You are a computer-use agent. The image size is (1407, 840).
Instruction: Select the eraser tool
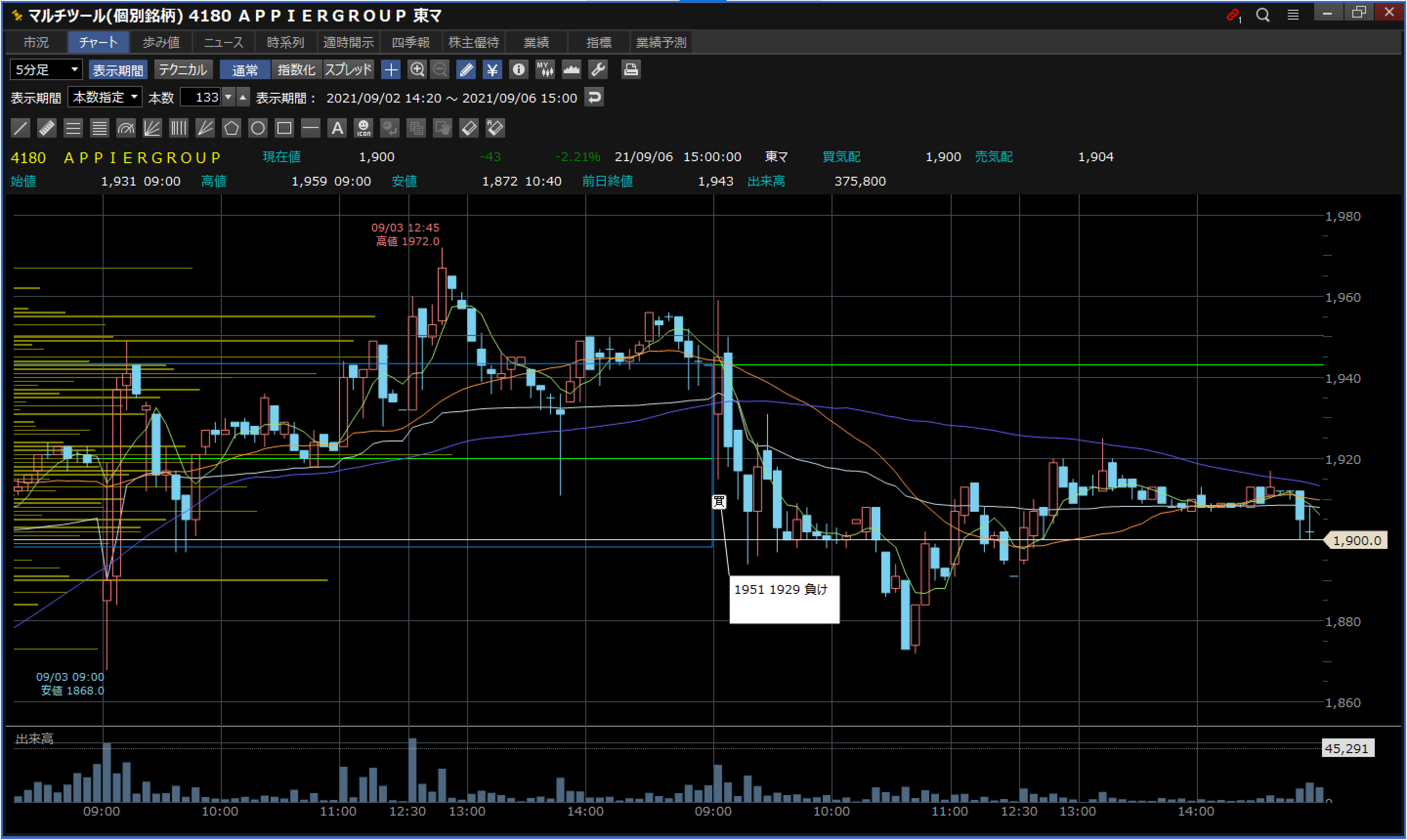[469, 128]
